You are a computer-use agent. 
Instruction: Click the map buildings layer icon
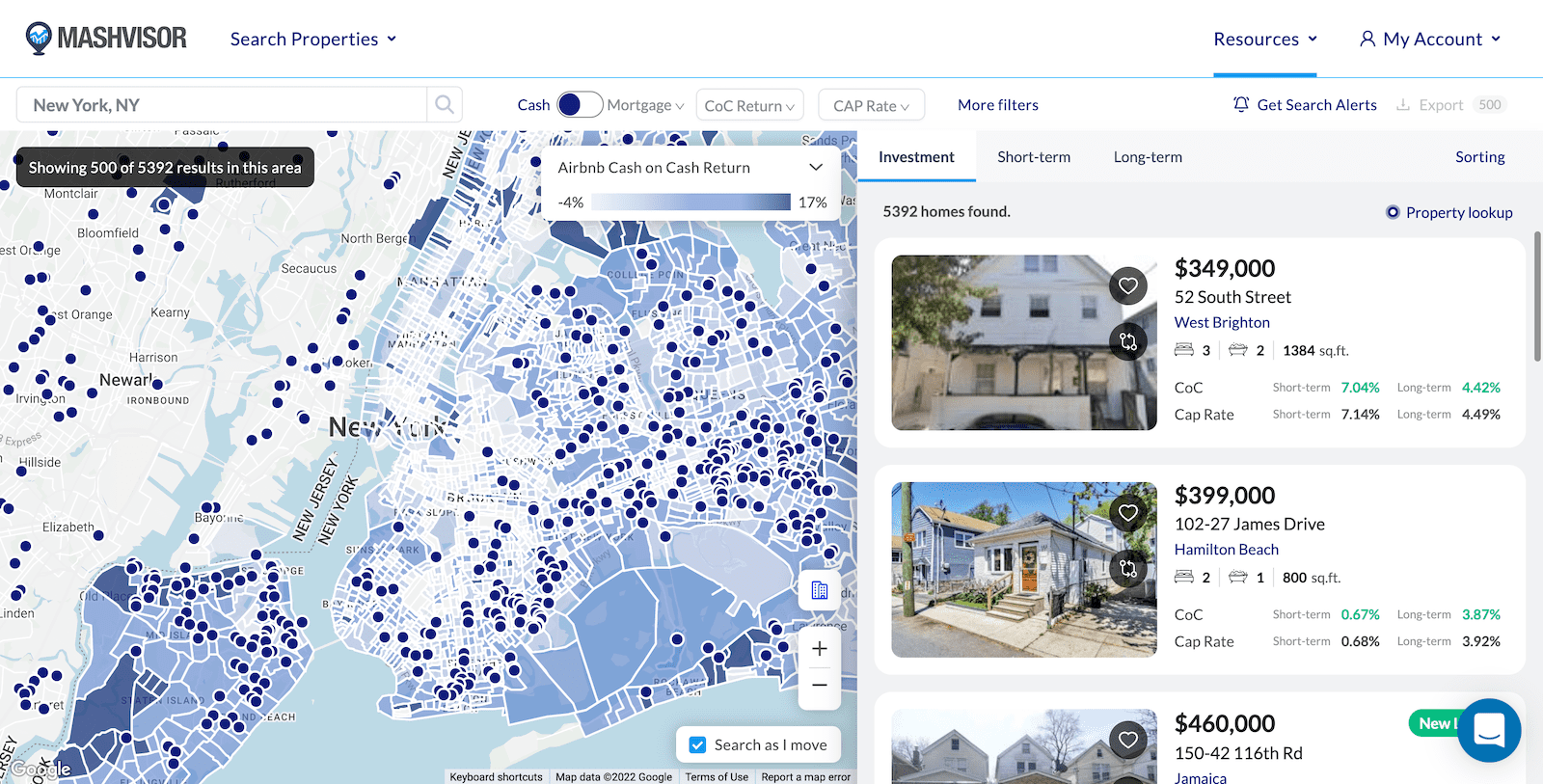[x=820, y=590]
